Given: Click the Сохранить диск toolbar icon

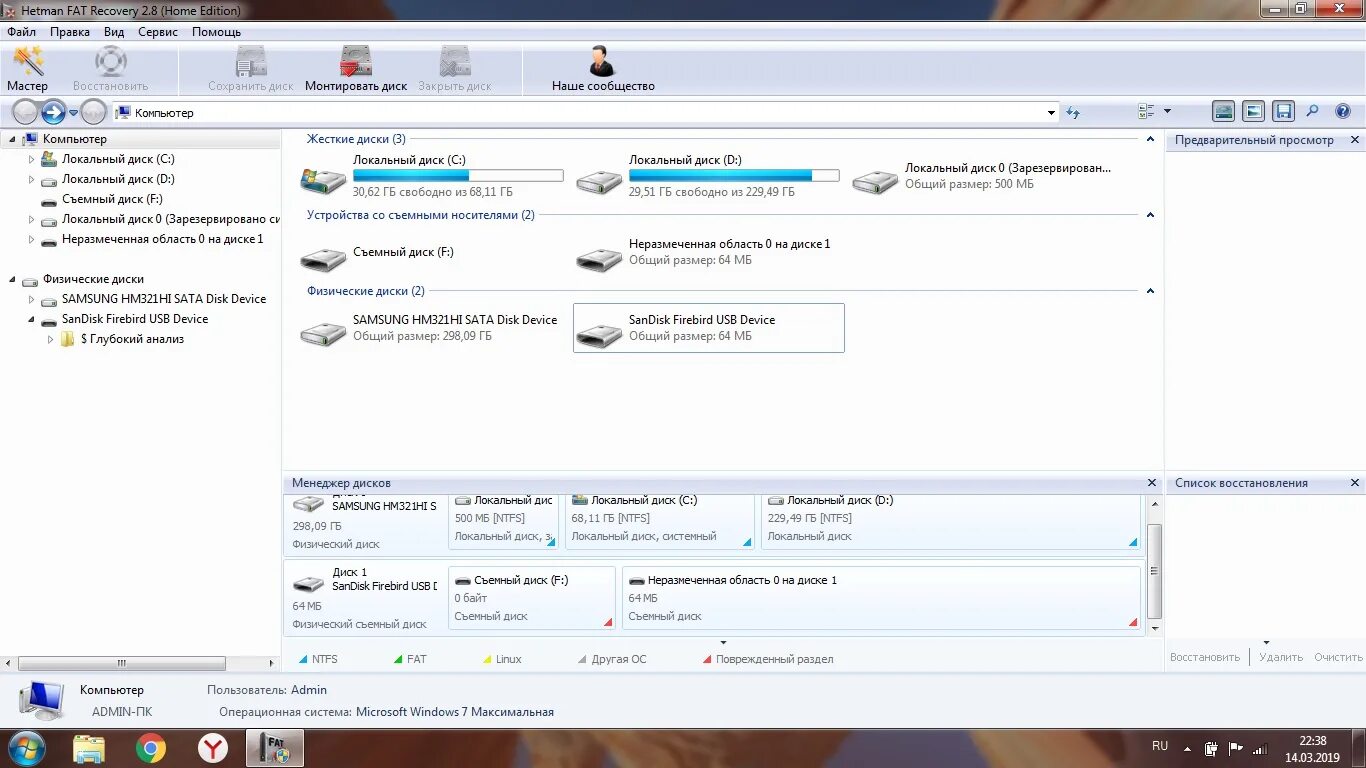Looking at the screenshot, I should pyautogui.click(x=251, y=69).
